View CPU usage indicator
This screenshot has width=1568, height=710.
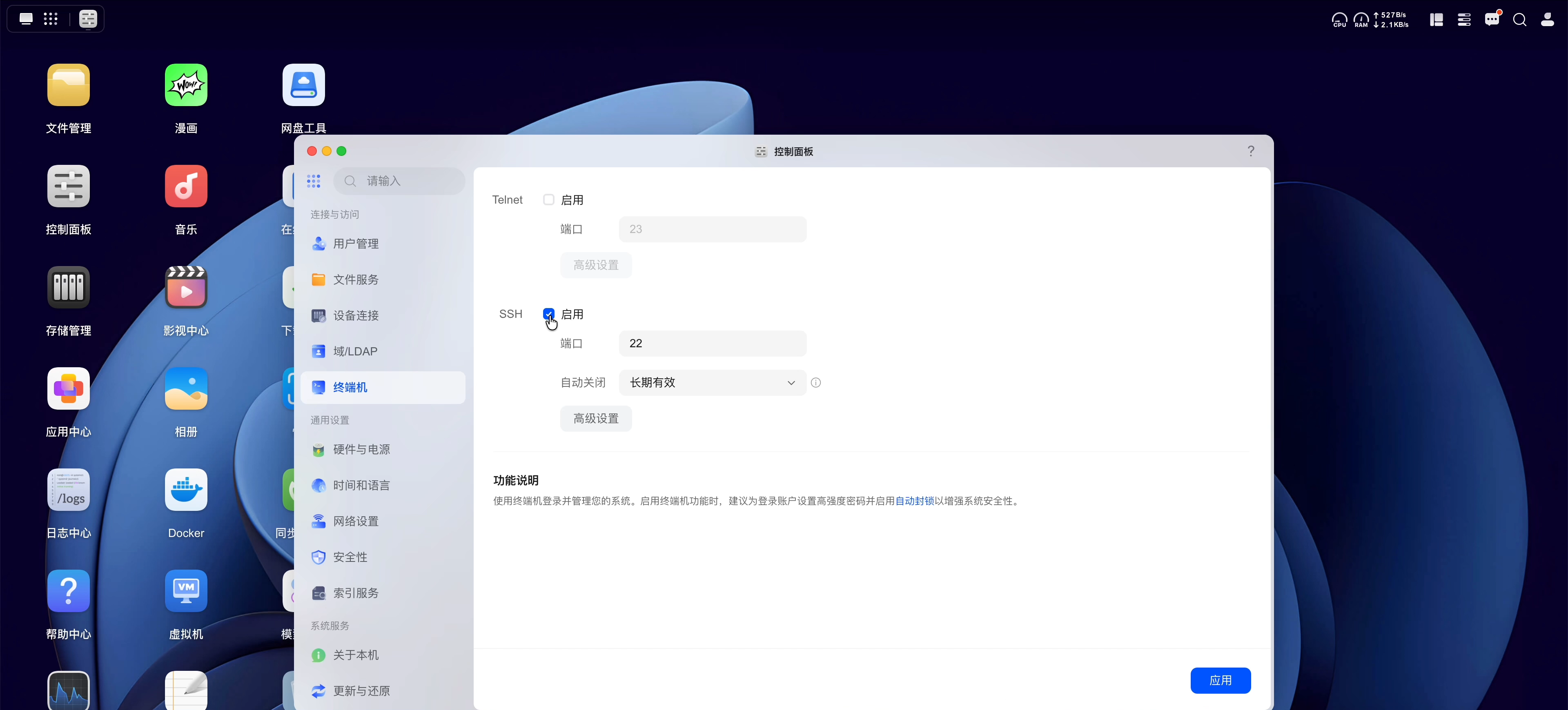[1339, 20]
